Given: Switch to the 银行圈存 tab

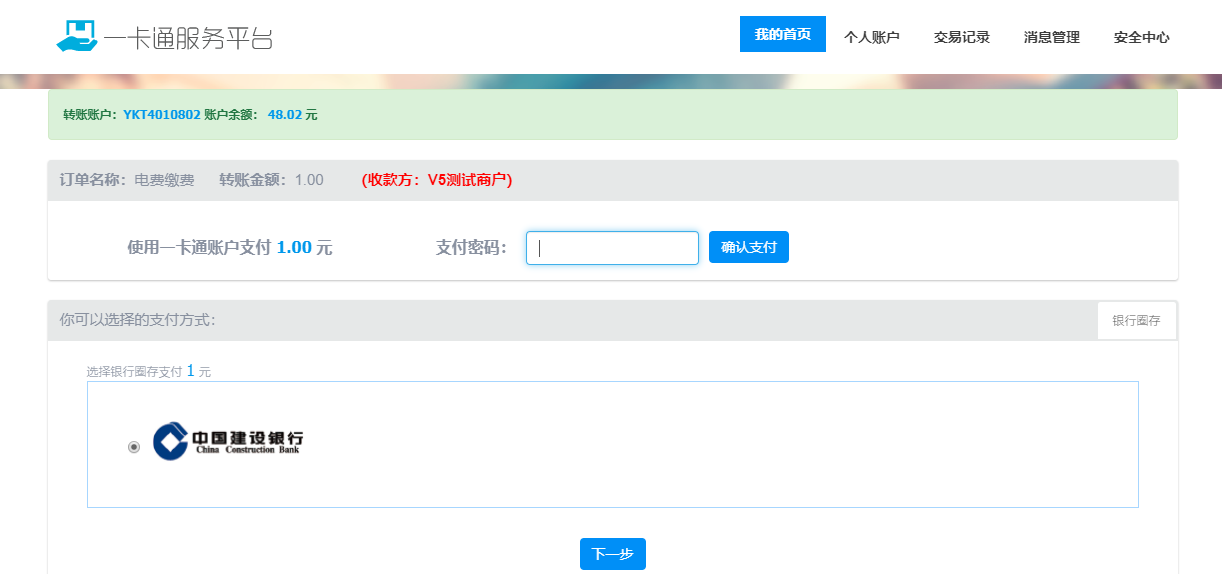Looking at the screenshot, I should pyautogui.click(x=1136, y=321).
